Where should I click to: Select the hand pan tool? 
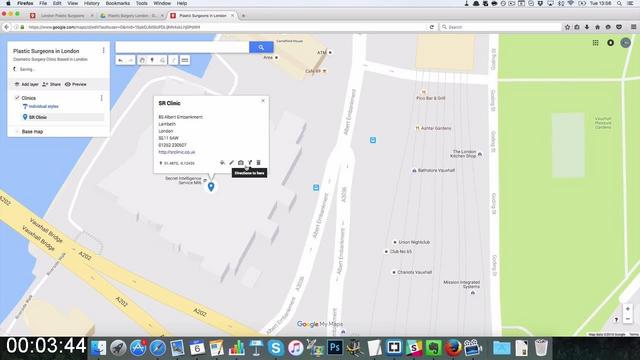[x=142, y=60]
